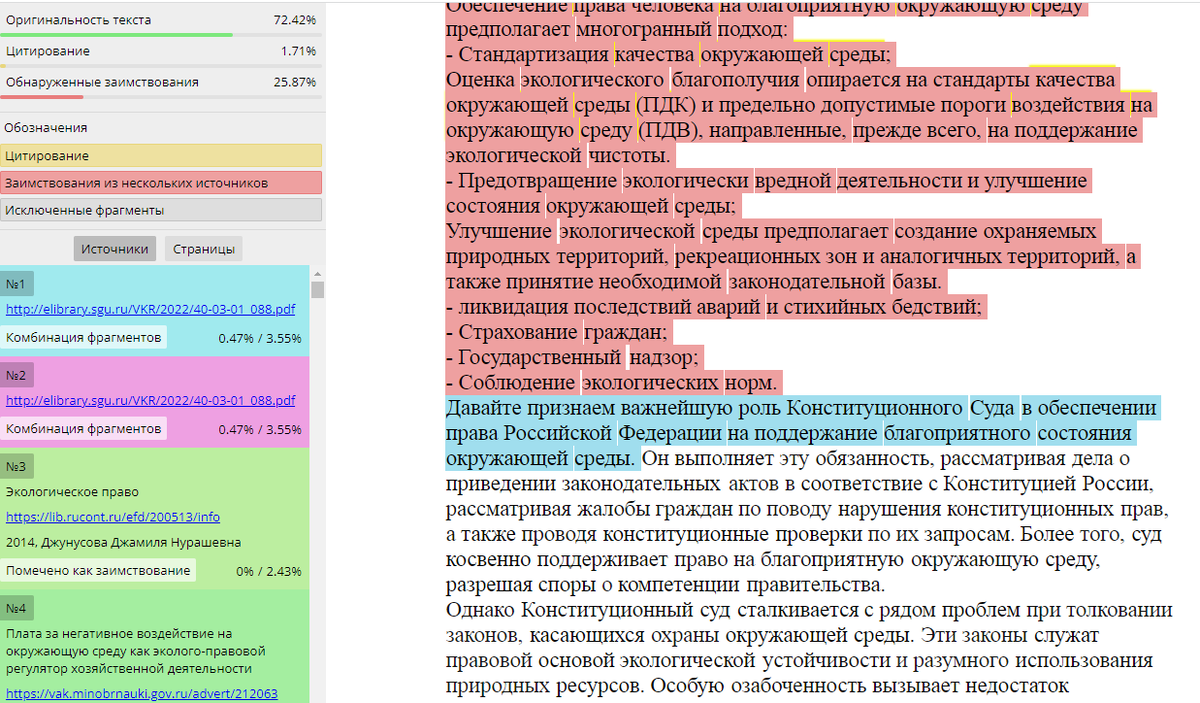Click the Цитирование legend color box
1200x703 pixels.
[x=161, y=156]
